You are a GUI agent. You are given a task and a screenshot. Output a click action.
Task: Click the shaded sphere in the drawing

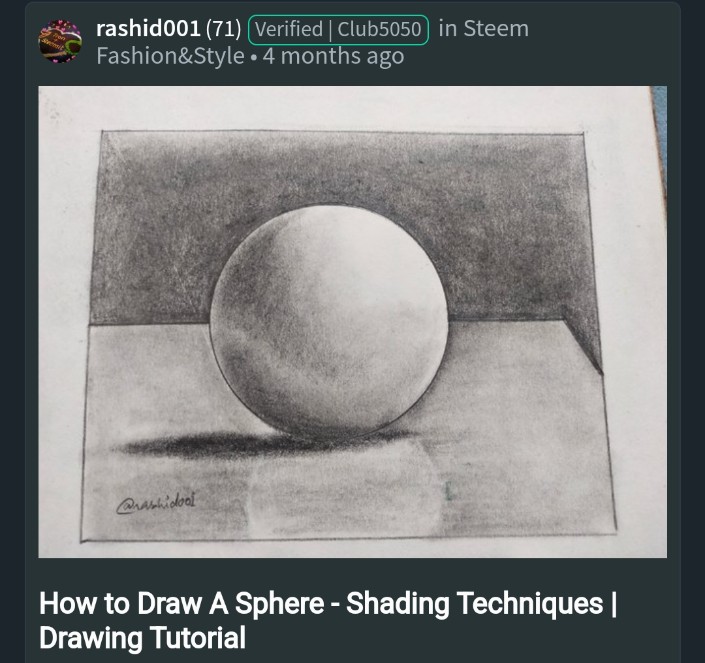[329, 322]
